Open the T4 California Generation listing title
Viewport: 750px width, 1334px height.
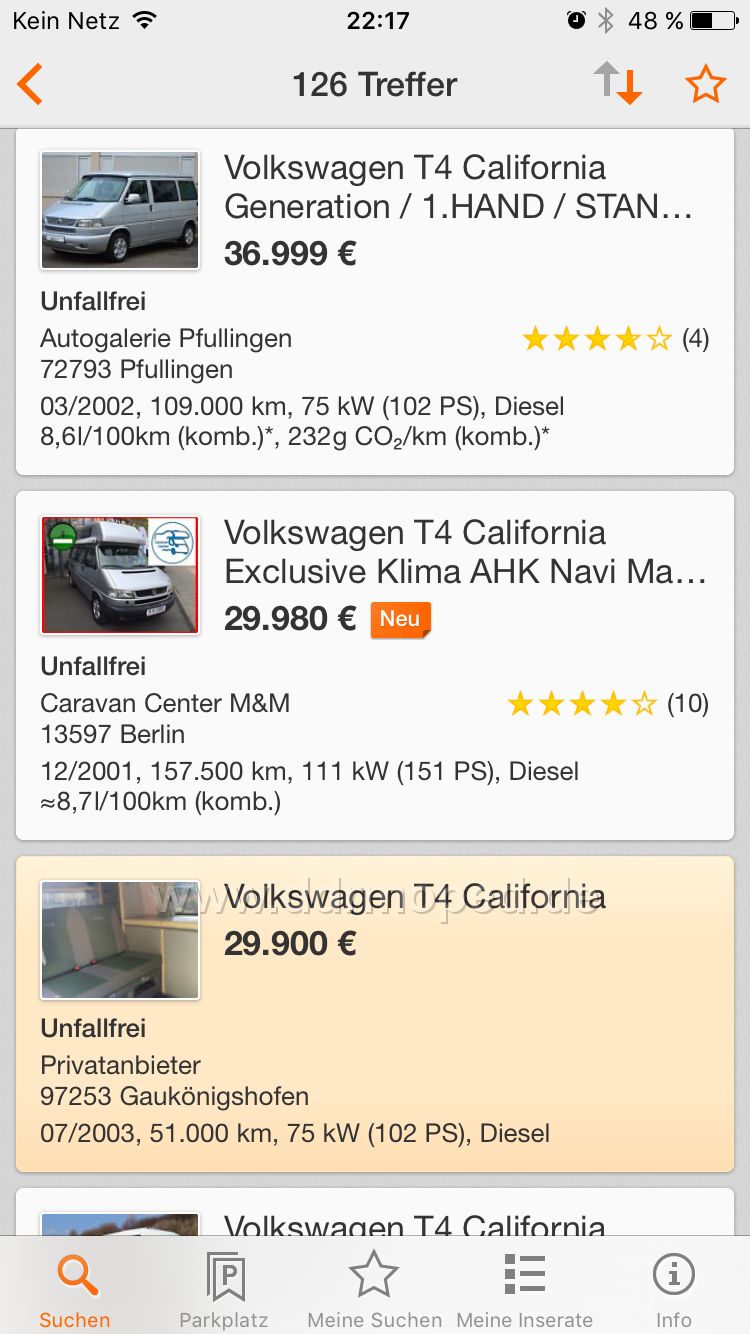point(458,187)
